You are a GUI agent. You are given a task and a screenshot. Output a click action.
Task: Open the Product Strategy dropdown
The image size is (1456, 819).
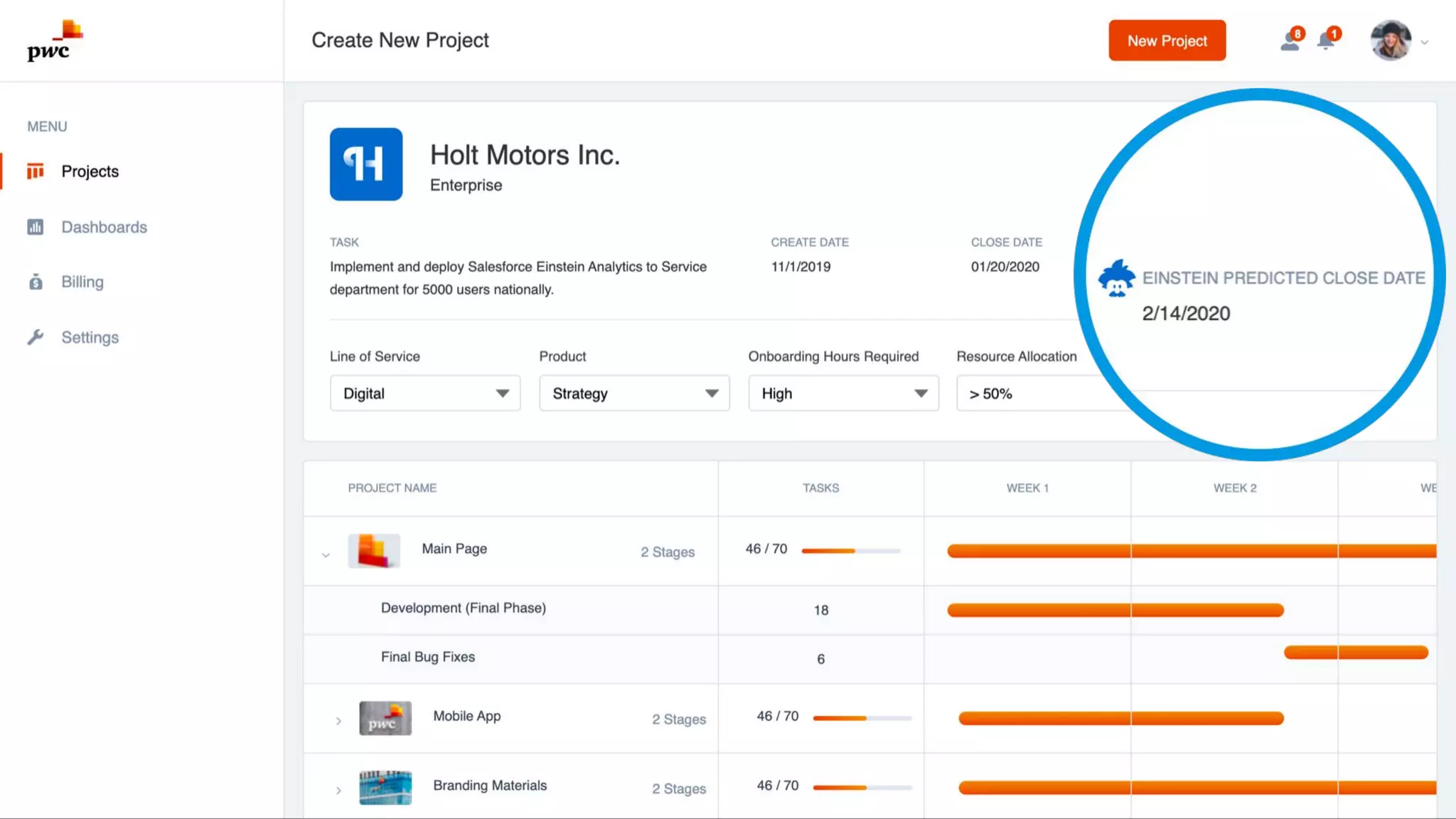(x=633, y=393)
